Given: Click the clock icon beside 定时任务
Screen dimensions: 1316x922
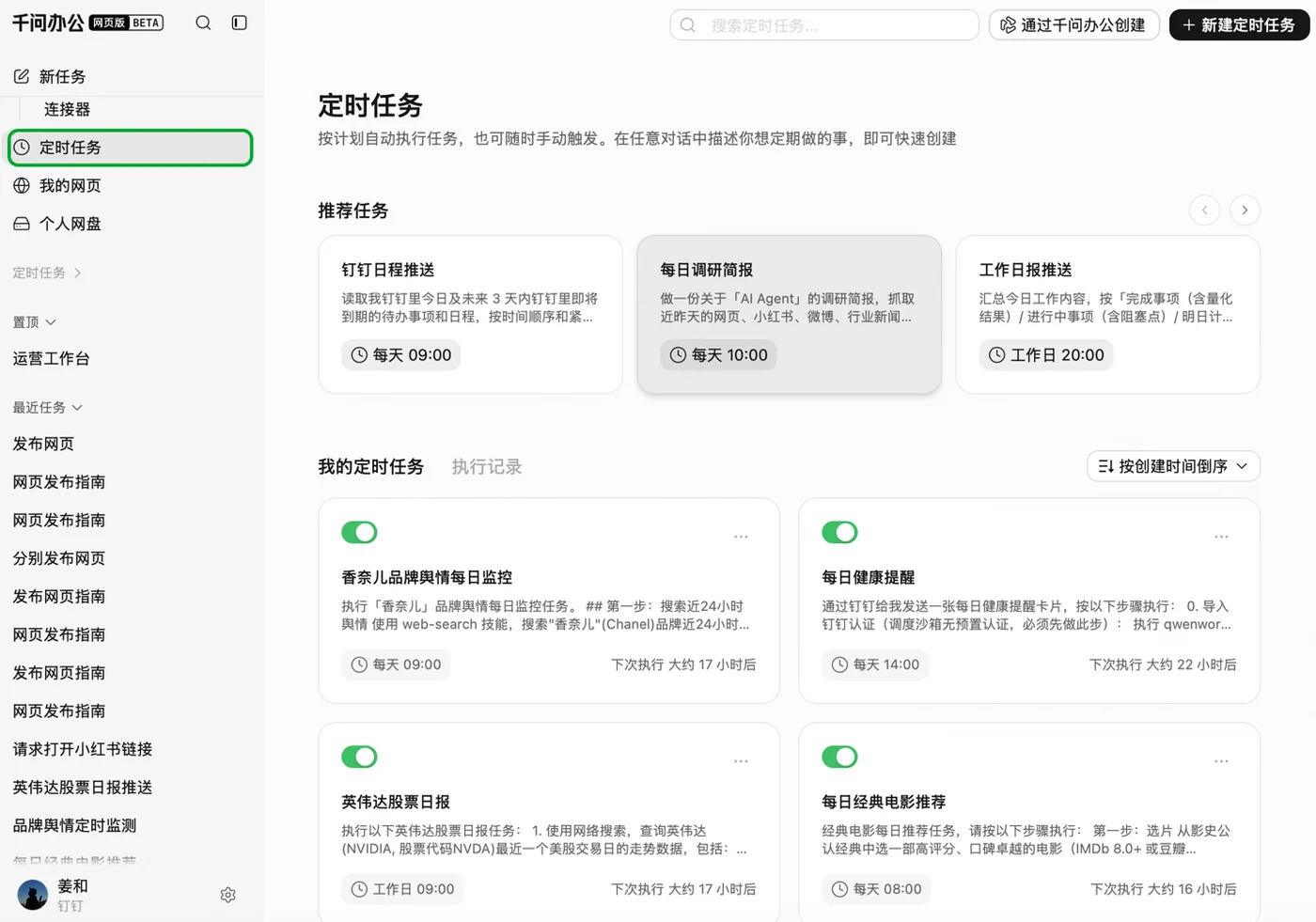Looking at the screenshot, I should (x=22, y=148).
